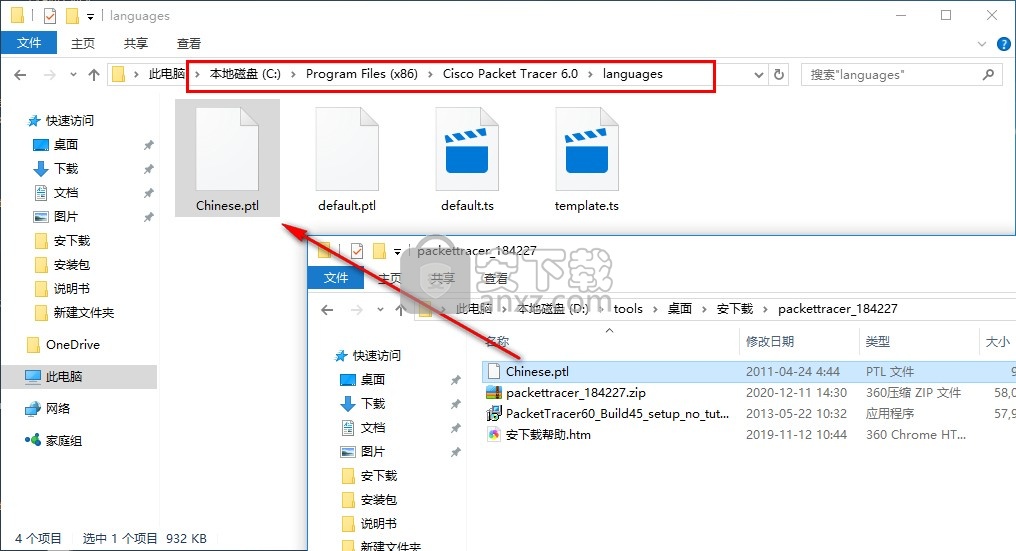Refresh the languages folder view

click(x=779, y=75)
